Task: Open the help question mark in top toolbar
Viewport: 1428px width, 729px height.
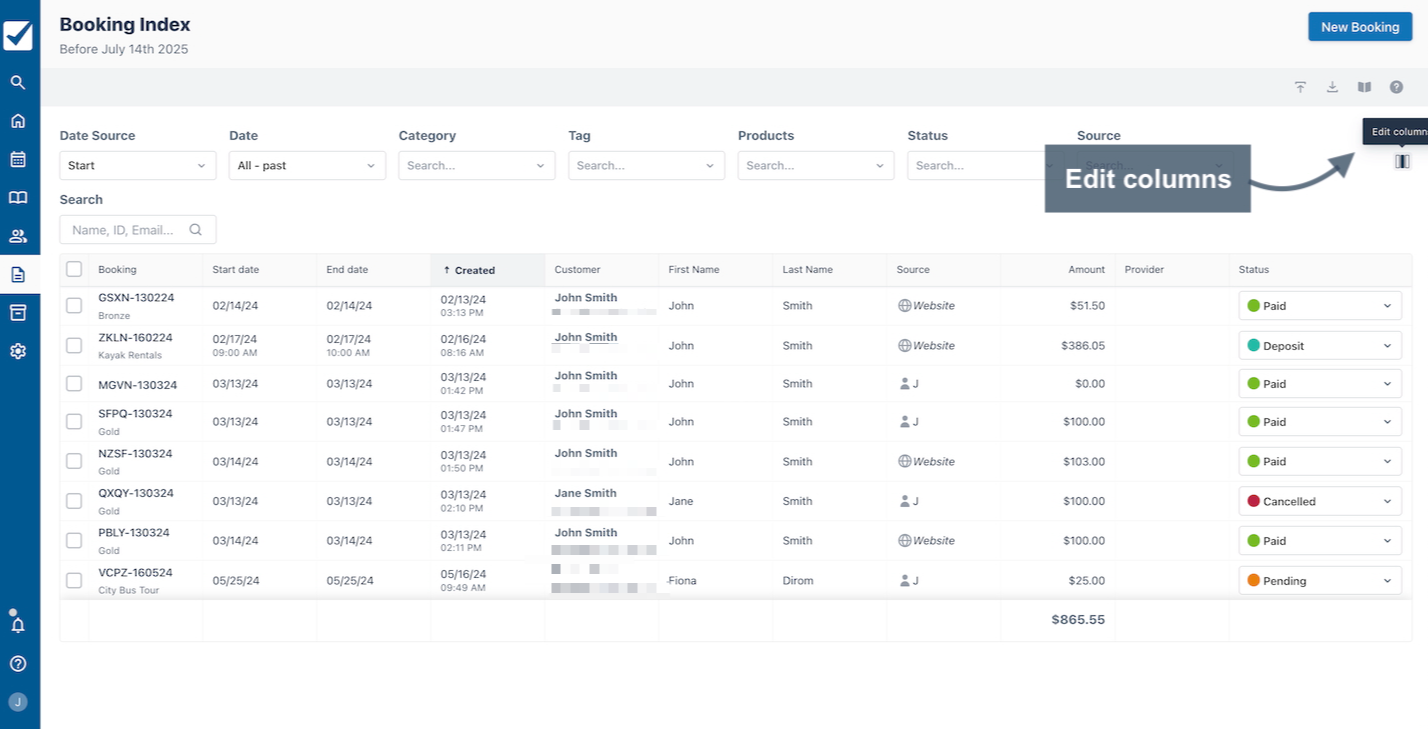Action: [1396, 87]
